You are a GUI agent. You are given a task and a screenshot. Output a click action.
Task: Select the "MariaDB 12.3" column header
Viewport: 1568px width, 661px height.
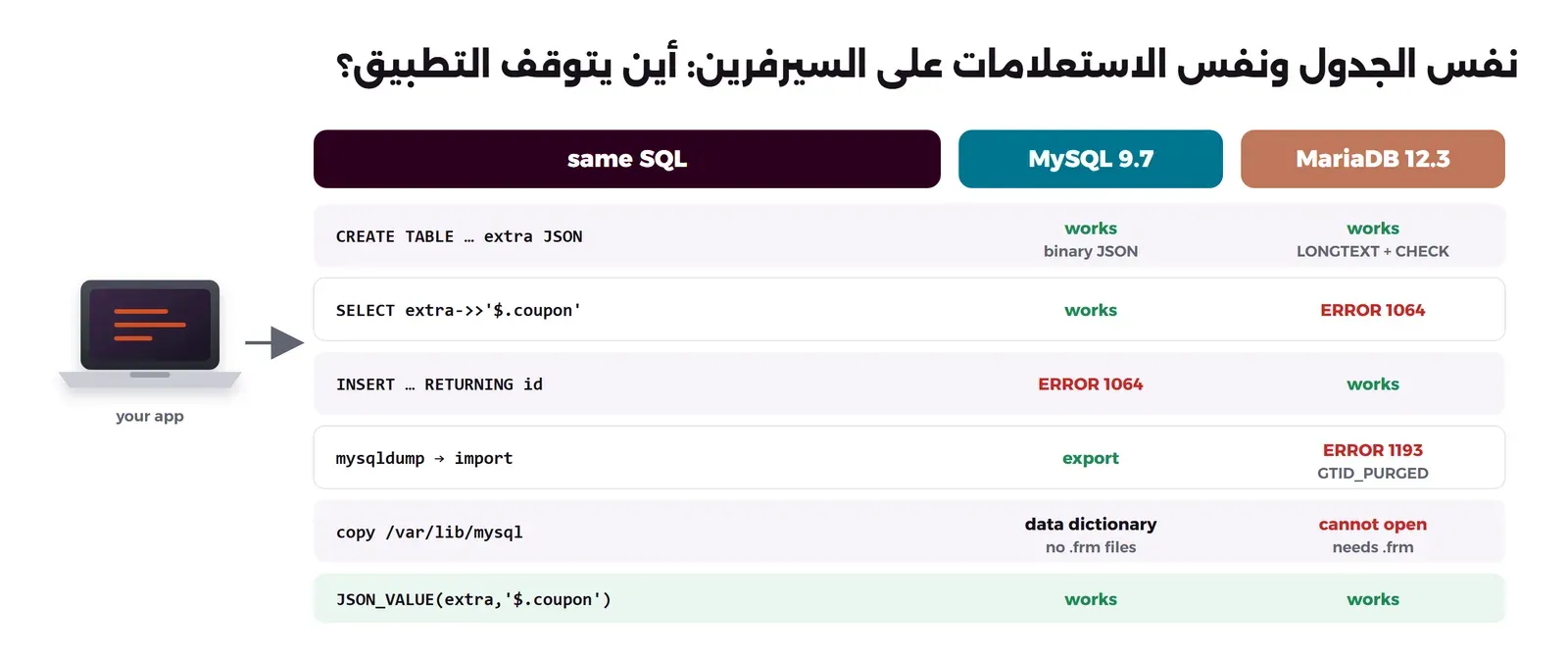[x=1373, y=159]
